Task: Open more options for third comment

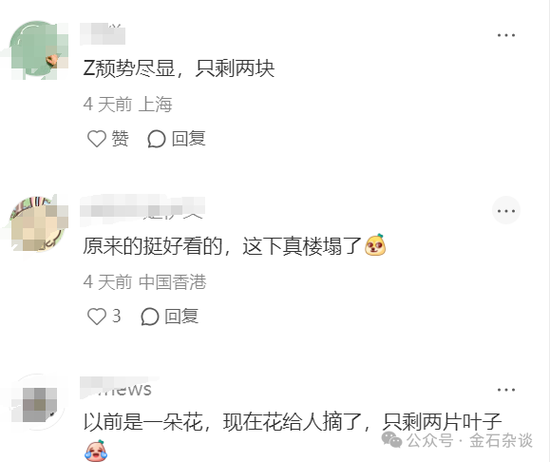Action: click(506, 390)
